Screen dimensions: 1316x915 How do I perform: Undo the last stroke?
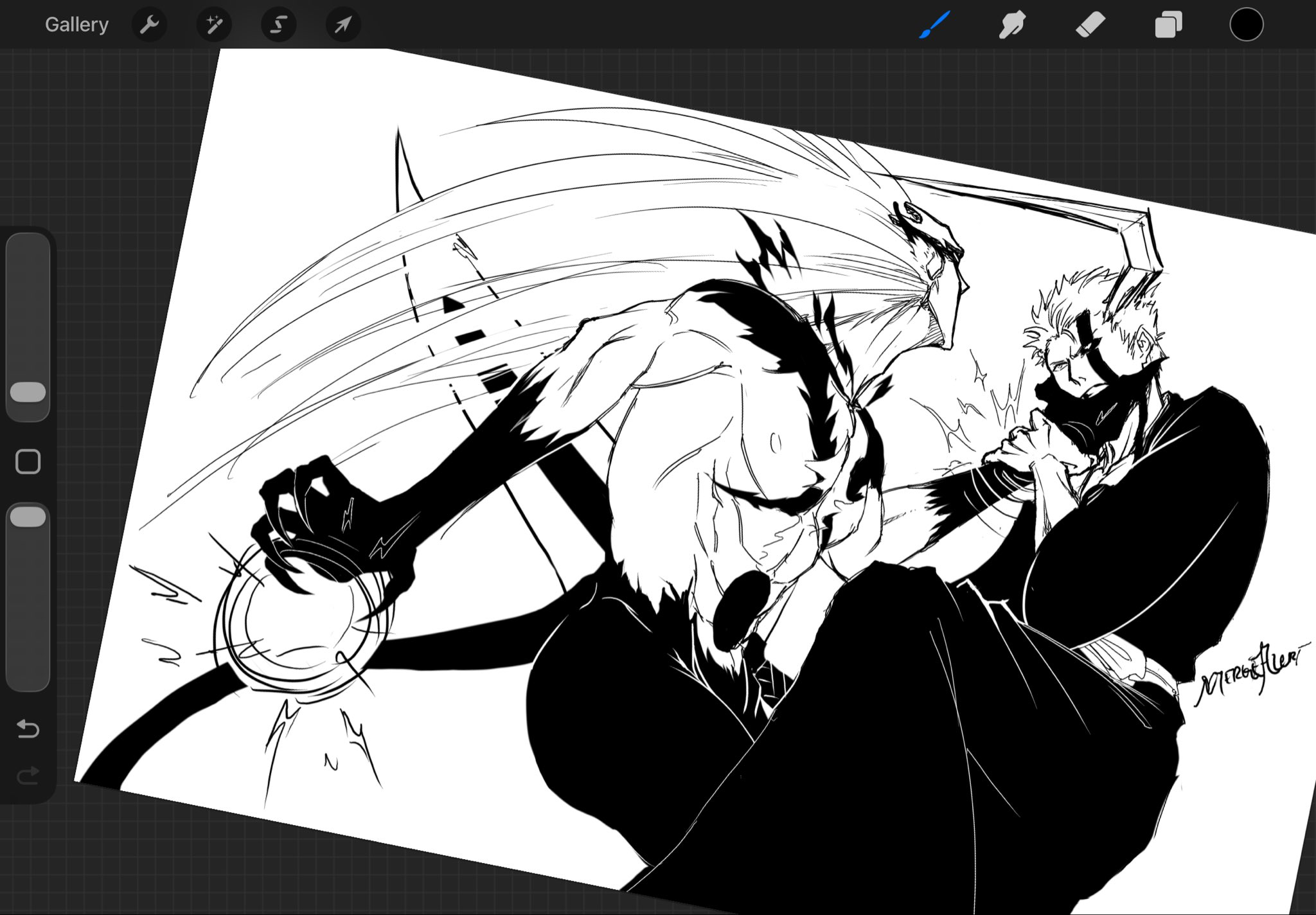pyautogui.click(x=28, y=729)
